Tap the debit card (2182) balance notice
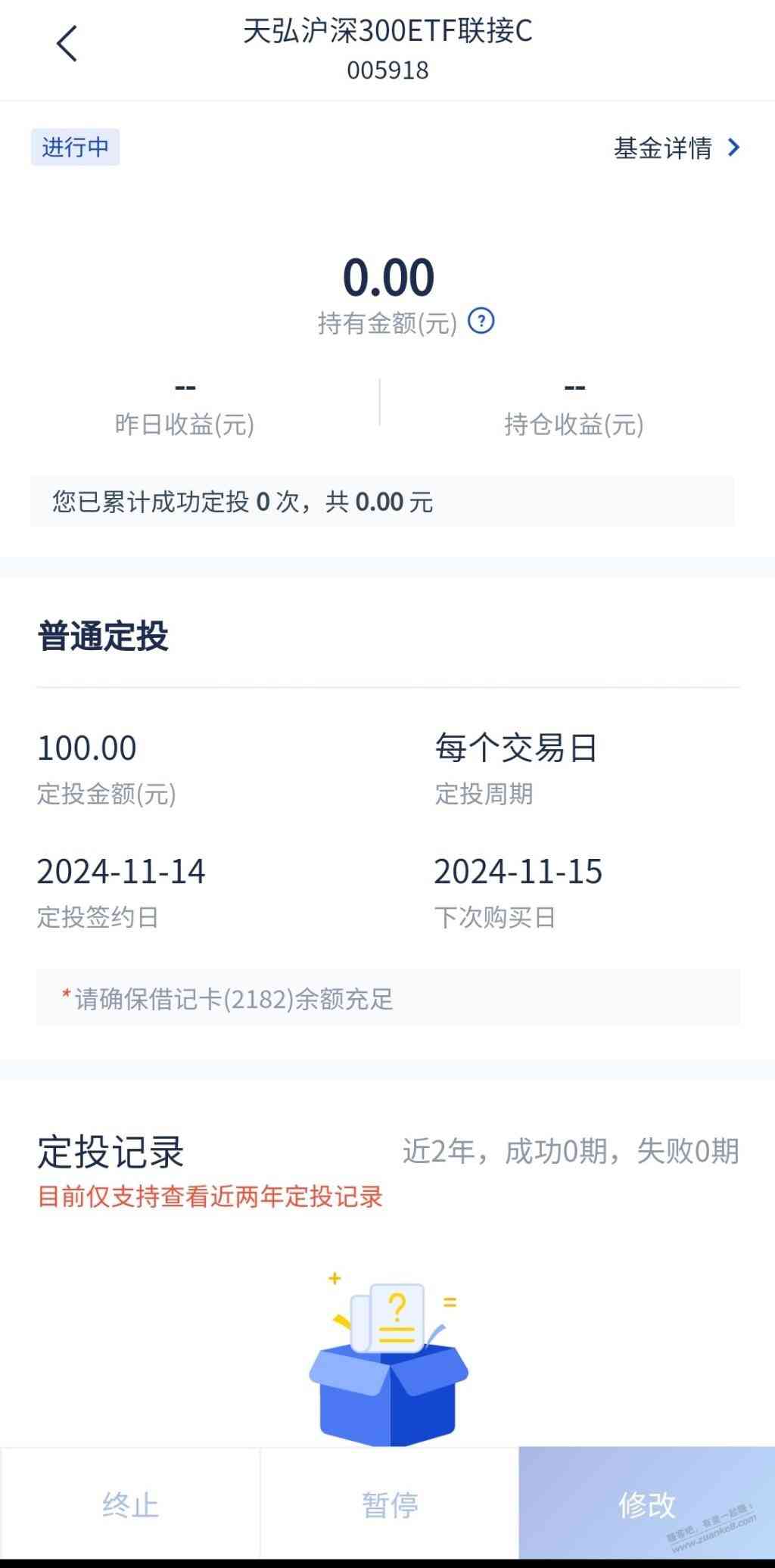Screen dimensions: 775x1568 click(388, 998)
